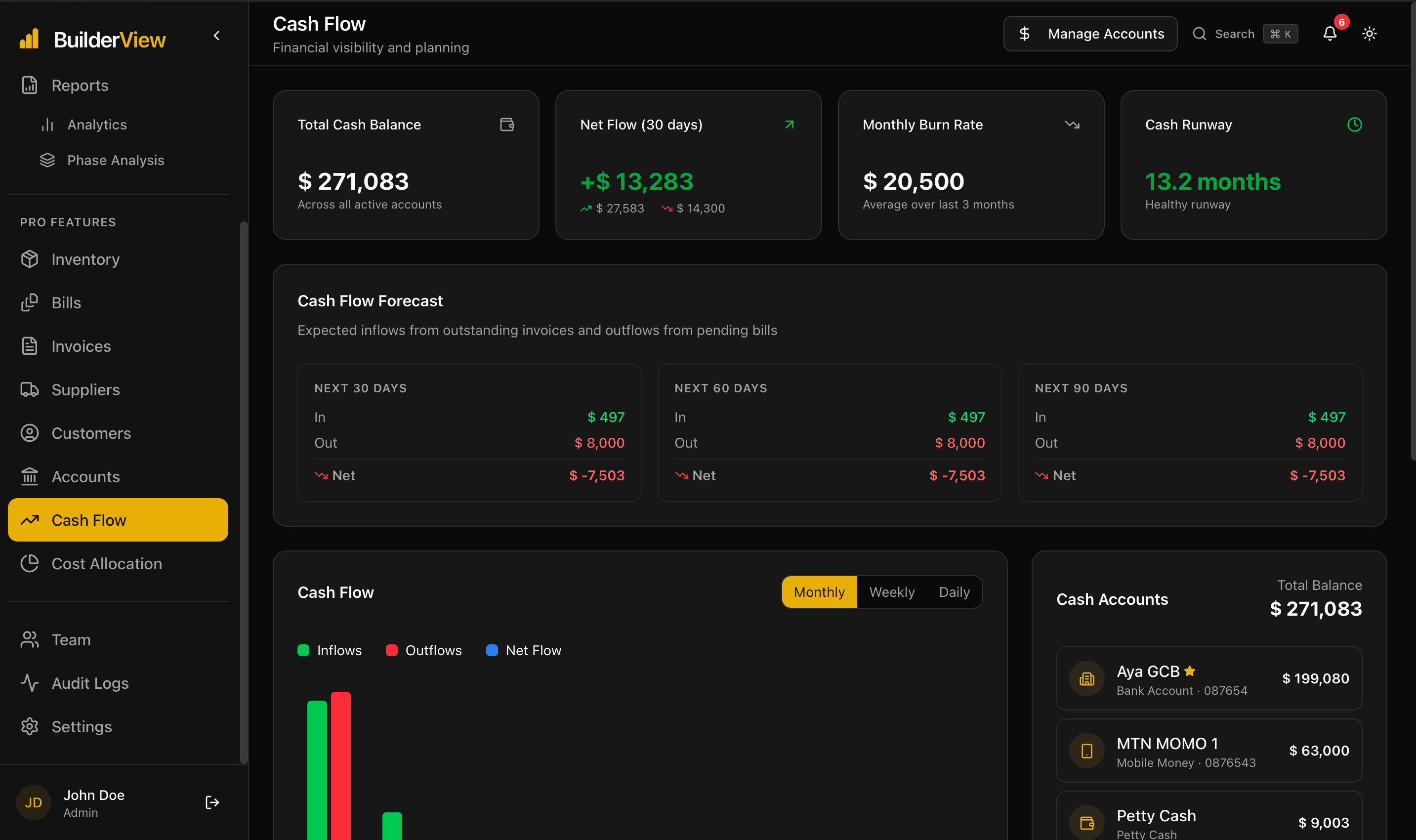The image size is (1416, 840).
Task: Select the Petty Cash account row
Action: [1209, 816]
